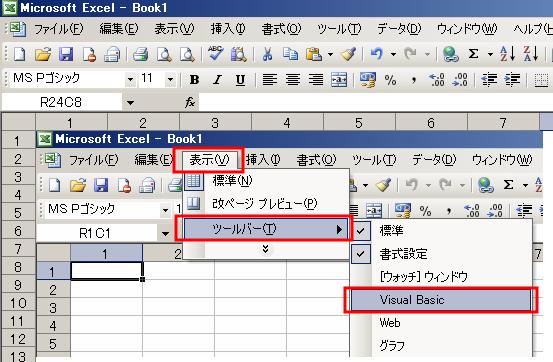Expand the R24C8 name box dropdown
553x362 pixels.
click(x=130, y=103)
